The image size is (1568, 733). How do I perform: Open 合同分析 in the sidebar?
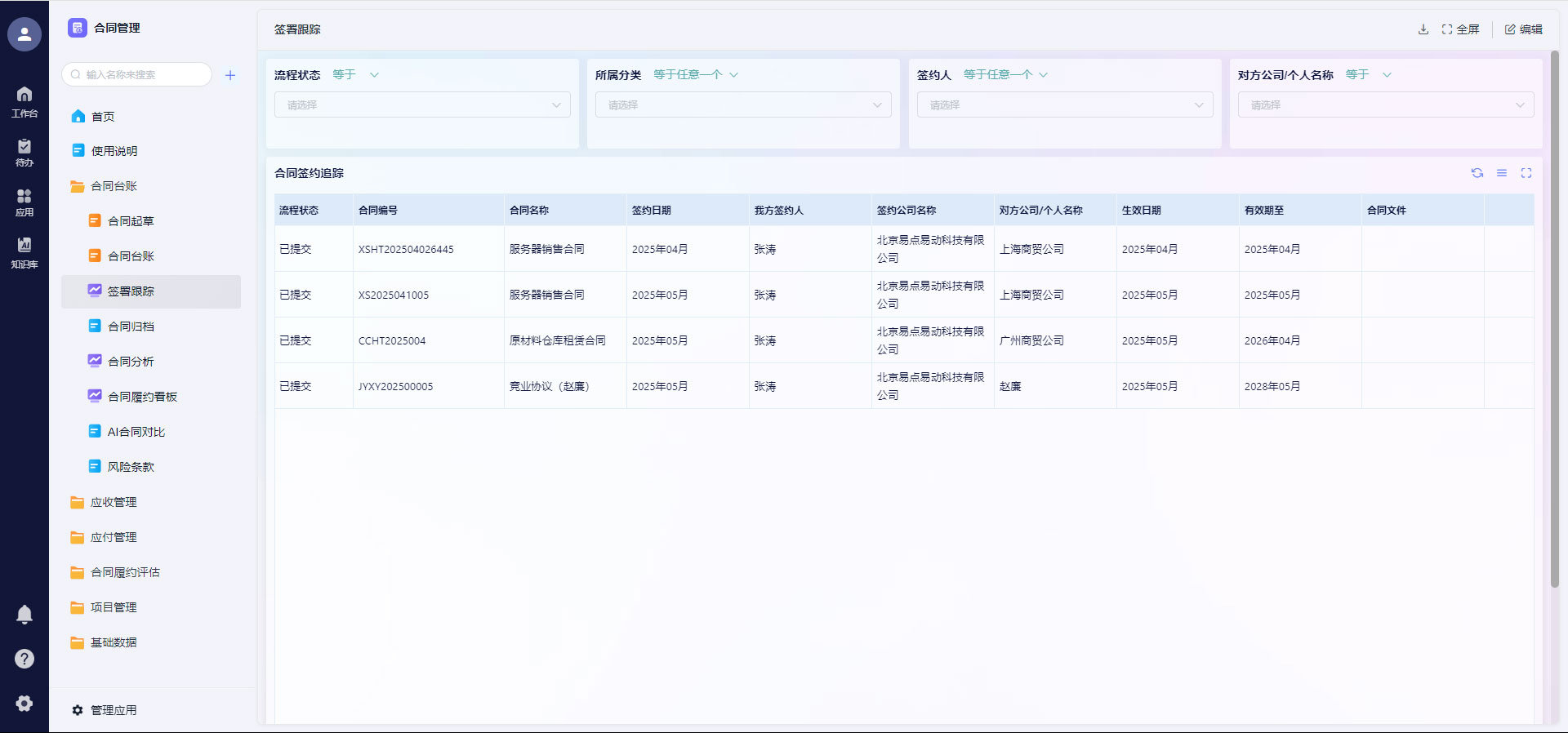pos(131,362)
